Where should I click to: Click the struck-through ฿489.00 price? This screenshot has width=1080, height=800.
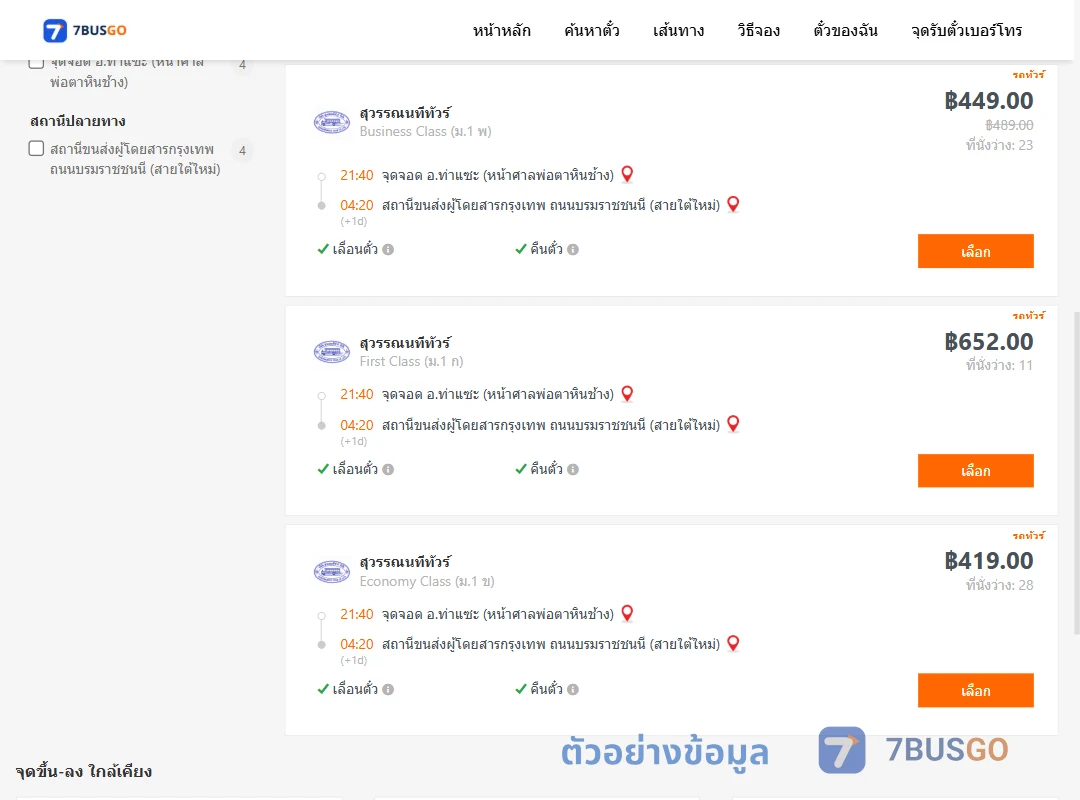pyautogui.click(x=1009, y=125)
